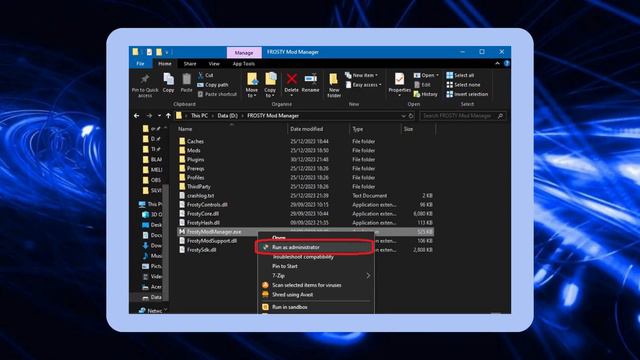The height and width of the screenshot is (360, 640).
Task: Open the App Tools tab
Action: click(x=244, y=64)
